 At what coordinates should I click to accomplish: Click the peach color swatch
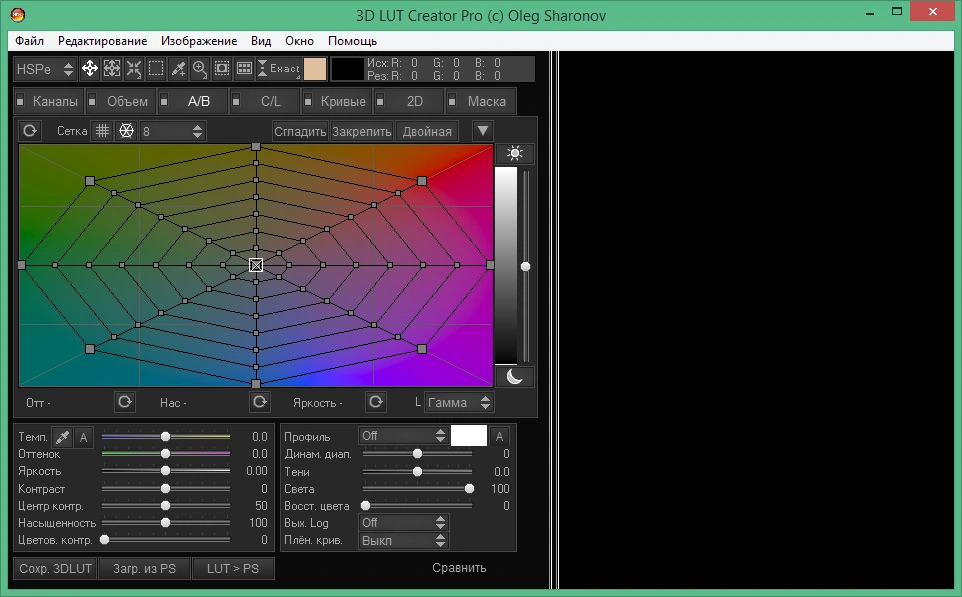pyautogui.click(x=315, y=69)
